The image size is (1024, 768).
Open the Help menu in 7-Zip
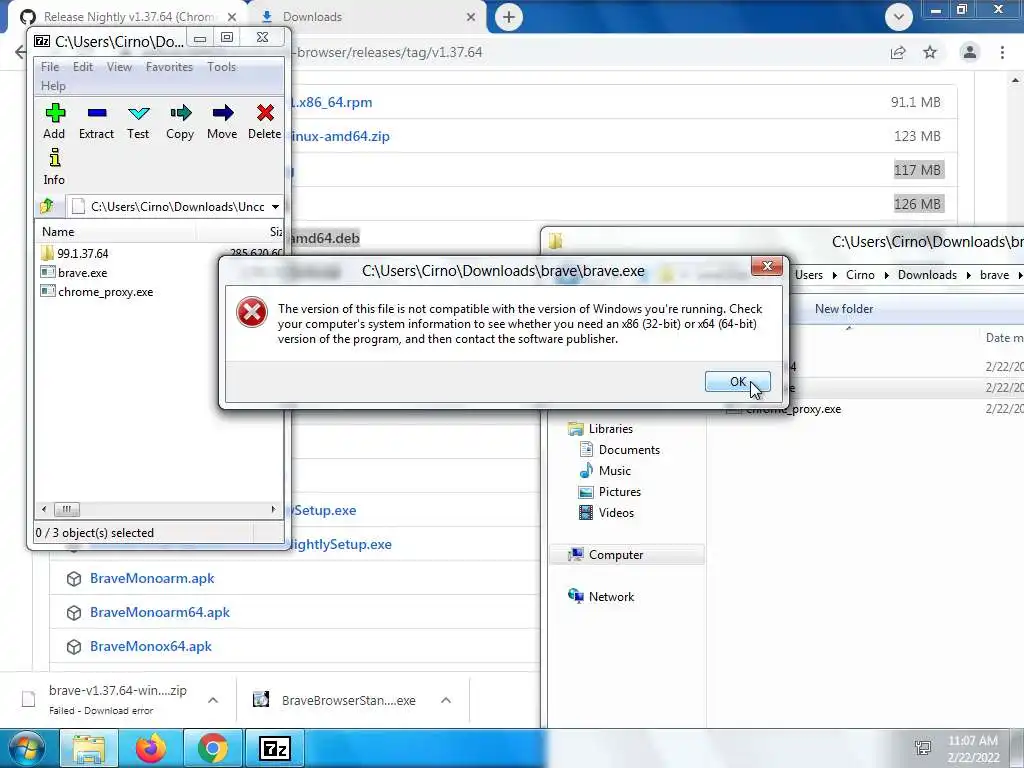tap(54, 86)
